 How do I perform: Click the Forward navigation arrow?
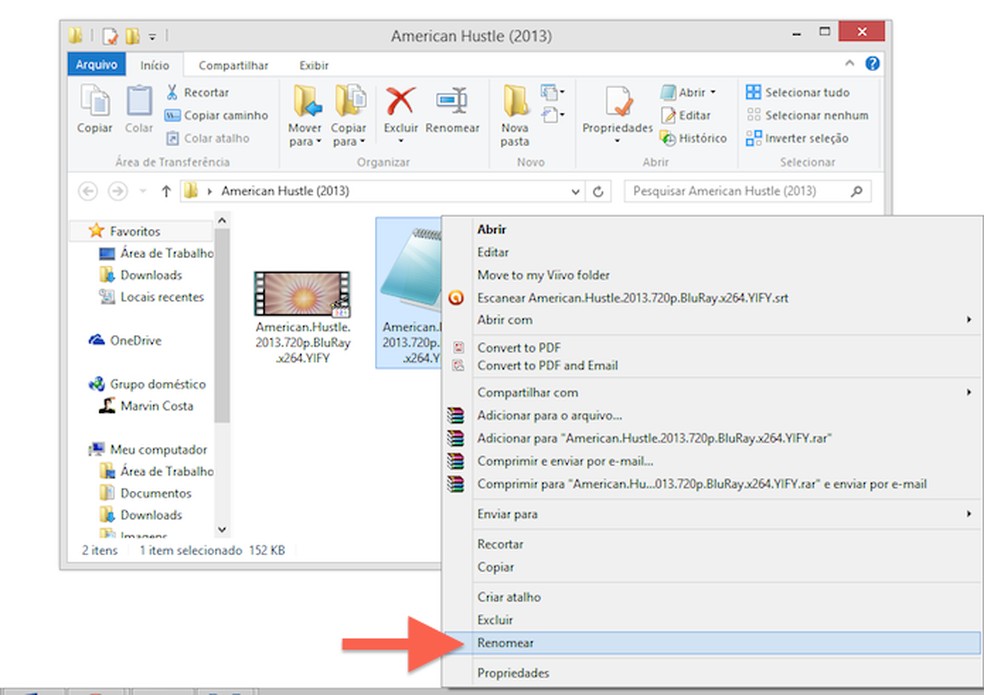pos(117,191)
